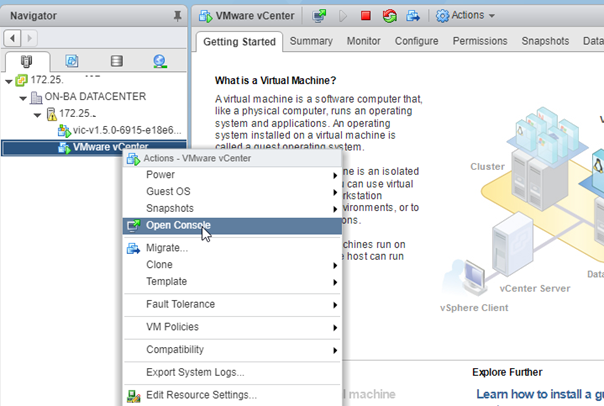Open the Template menu entry
Viewport: 604px width, 406px height.
click(232, 282)
